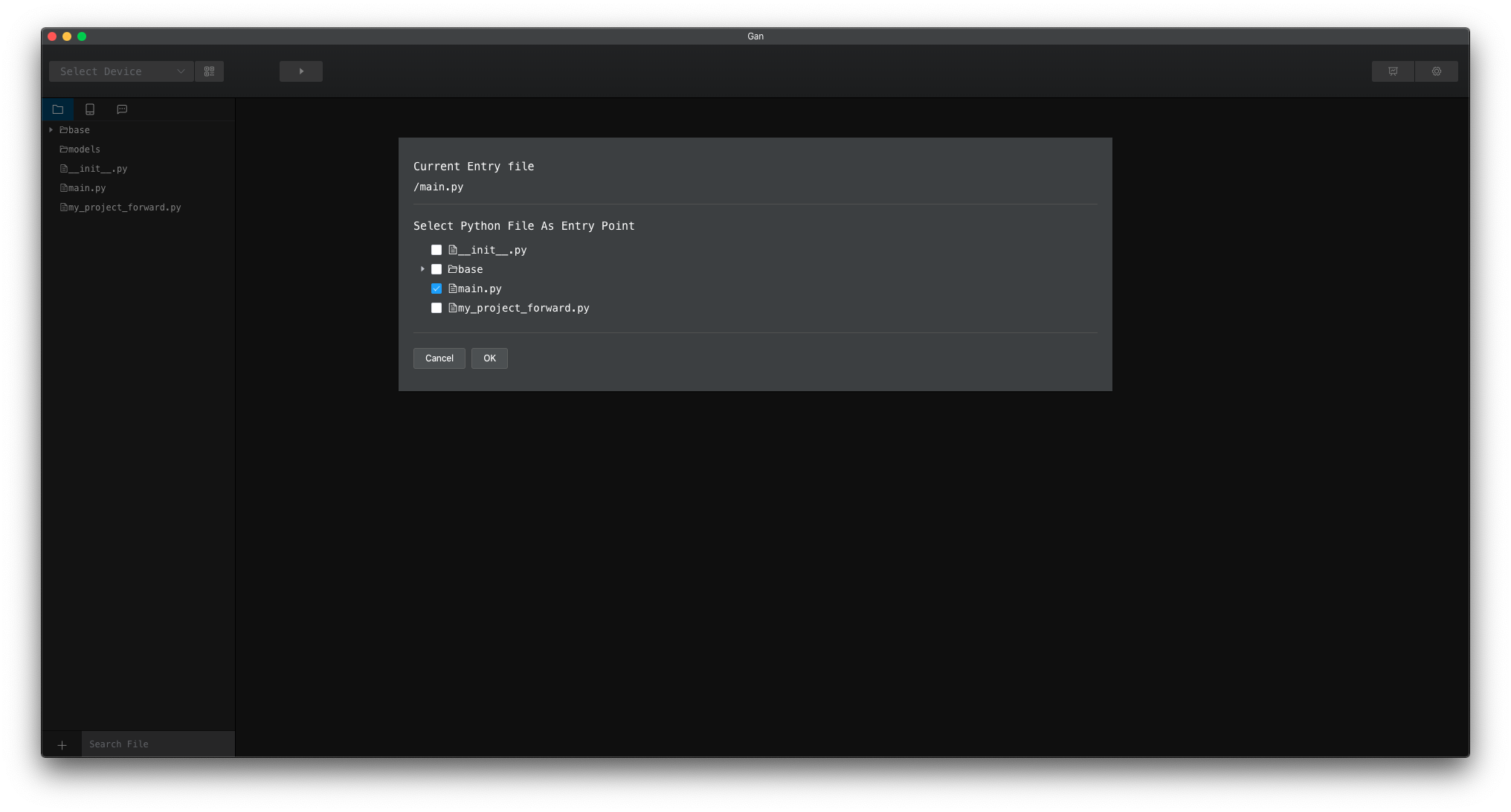This screenshot has height=812, width=1511.
Task: Open the presentation screen icon at top right
Action: click(x=1393, y=71)
